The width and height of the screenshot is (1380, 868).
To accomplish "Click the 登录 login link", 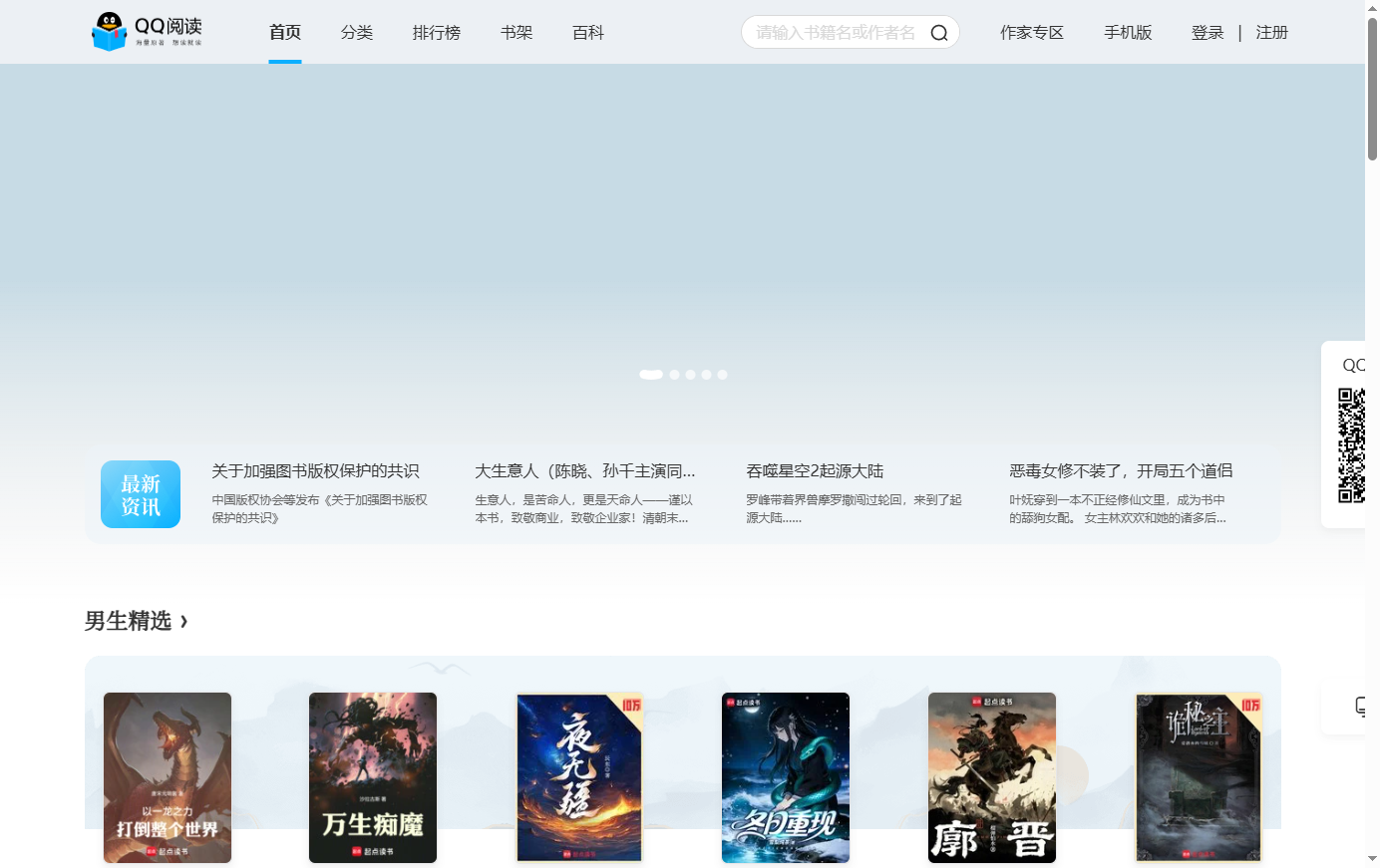I will 1207,33.
